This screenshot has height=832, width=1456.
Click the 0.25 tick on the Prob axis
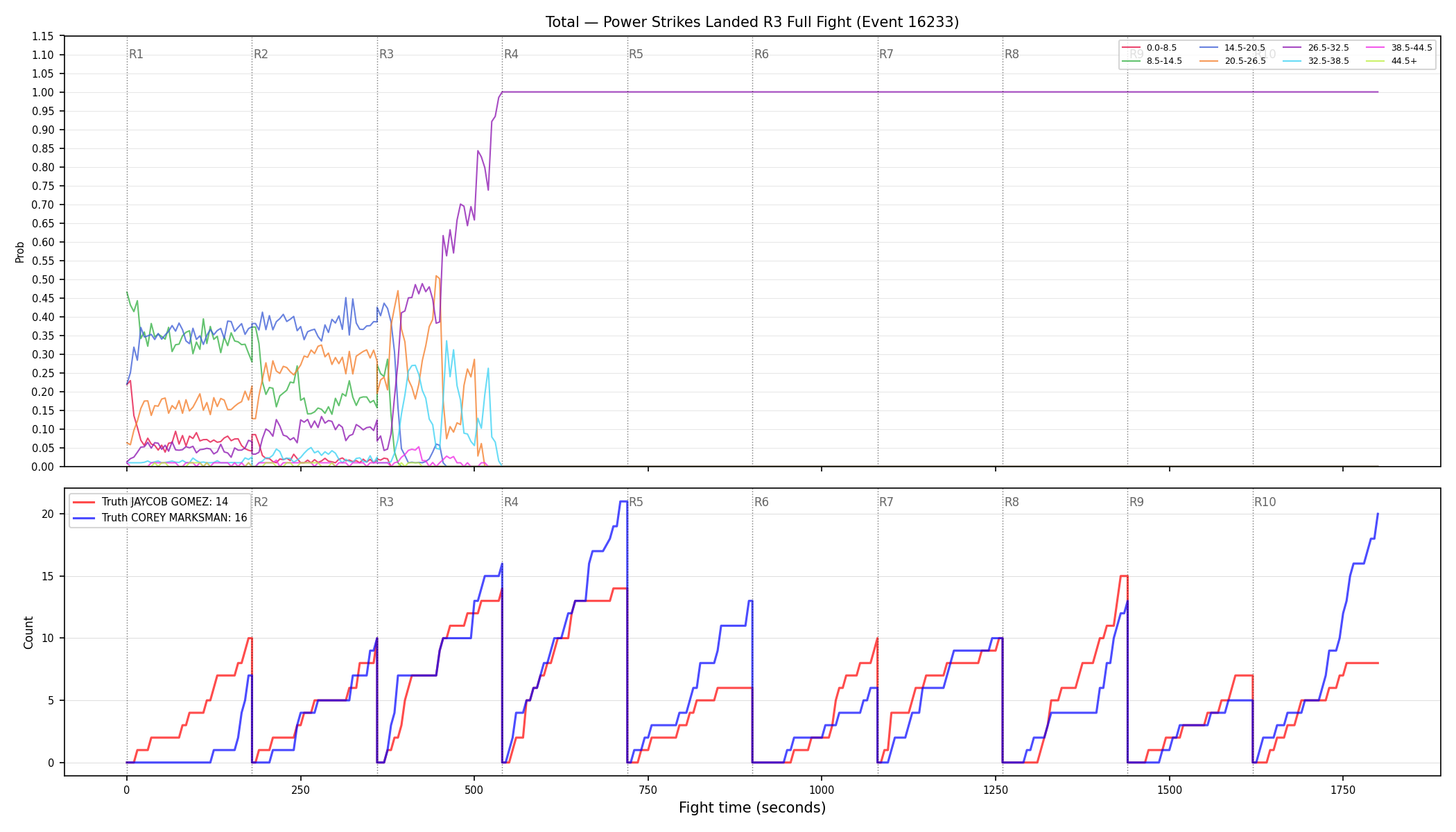(42, 373)
